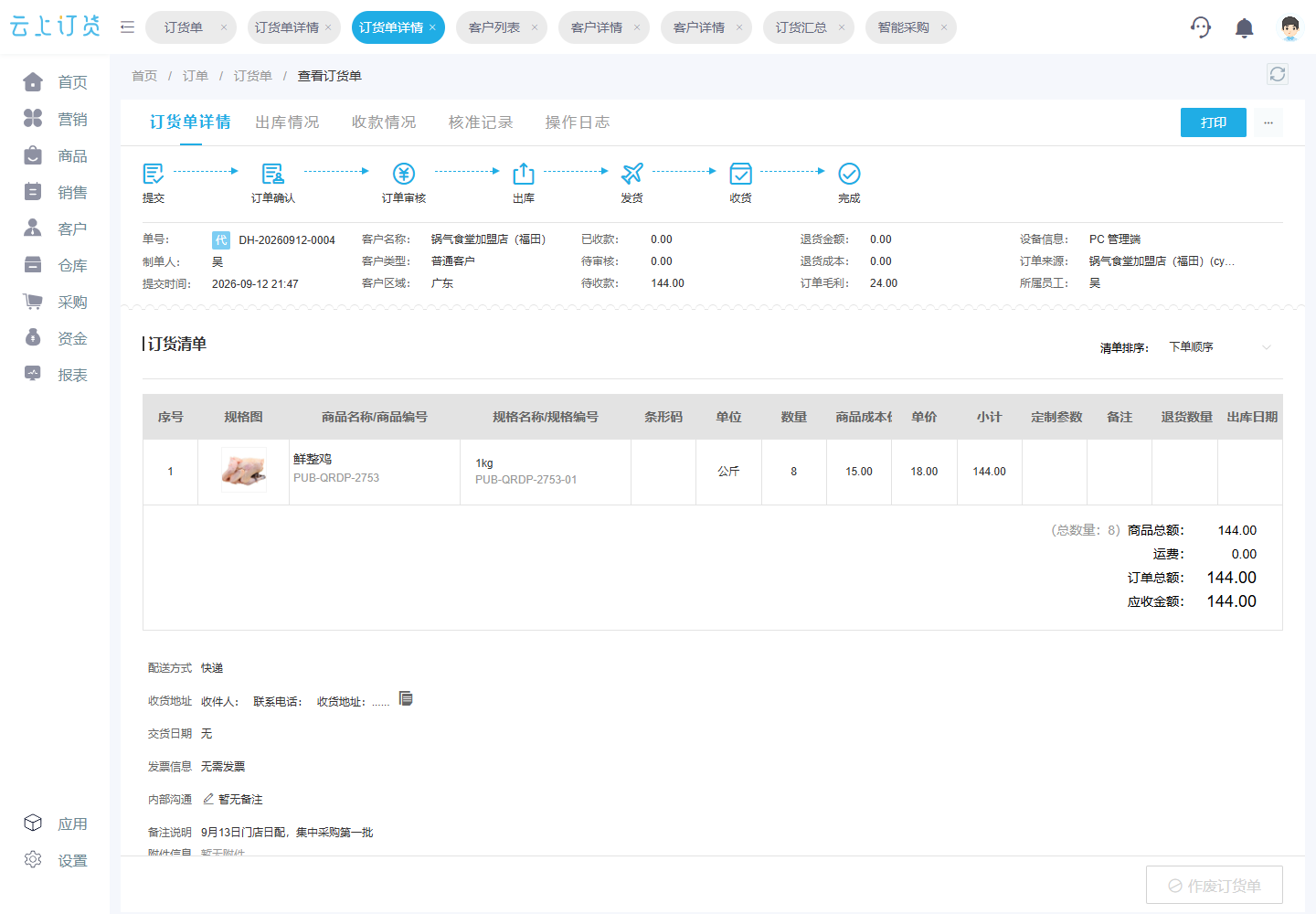1316x914 pixels.
Task: Close the 智能采购 top tab
Action: [x=944, y=27]
